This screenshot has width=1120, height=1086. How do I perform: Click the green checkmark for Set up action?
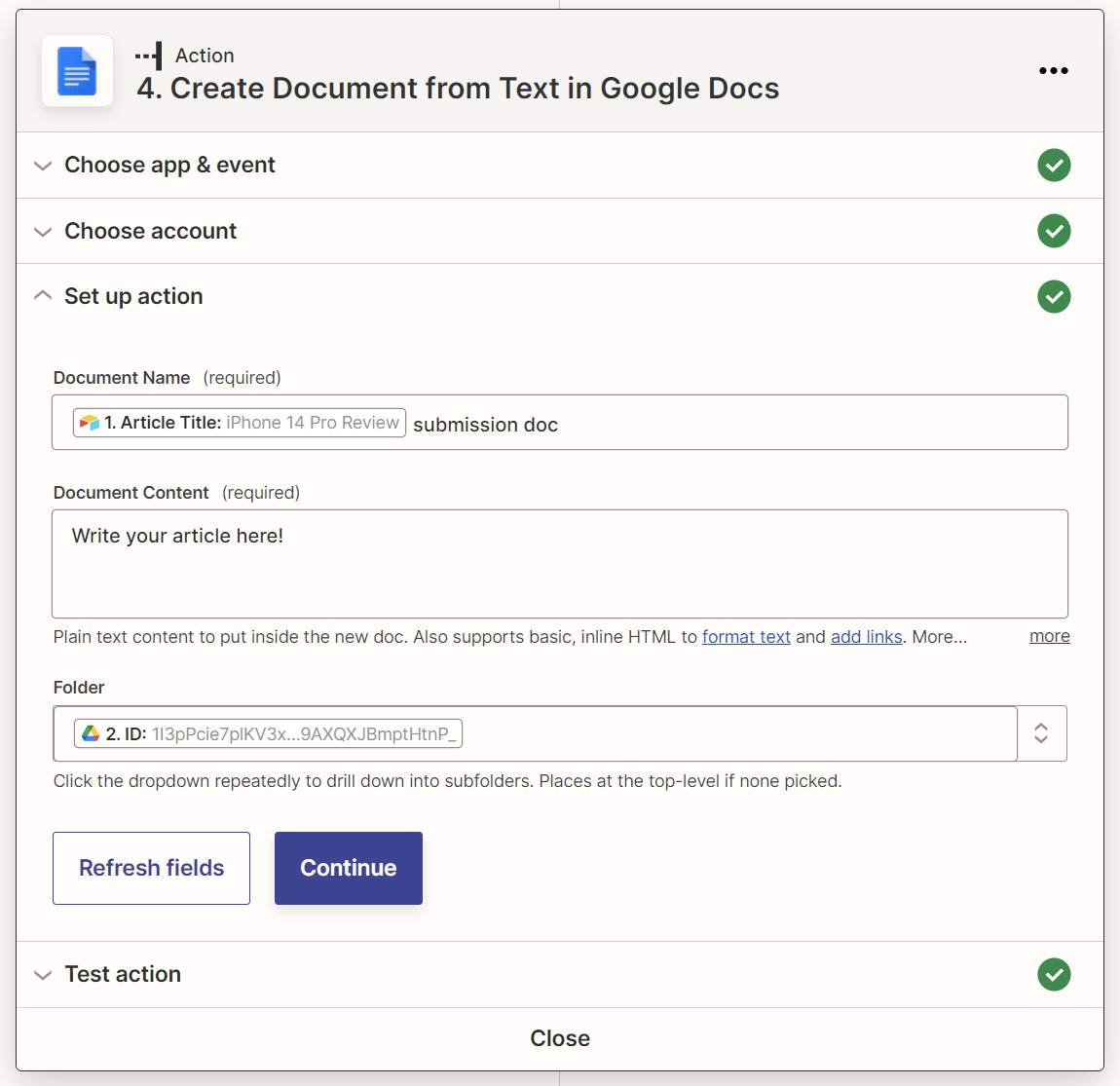pyautogui.click(x=1054, y=296)
